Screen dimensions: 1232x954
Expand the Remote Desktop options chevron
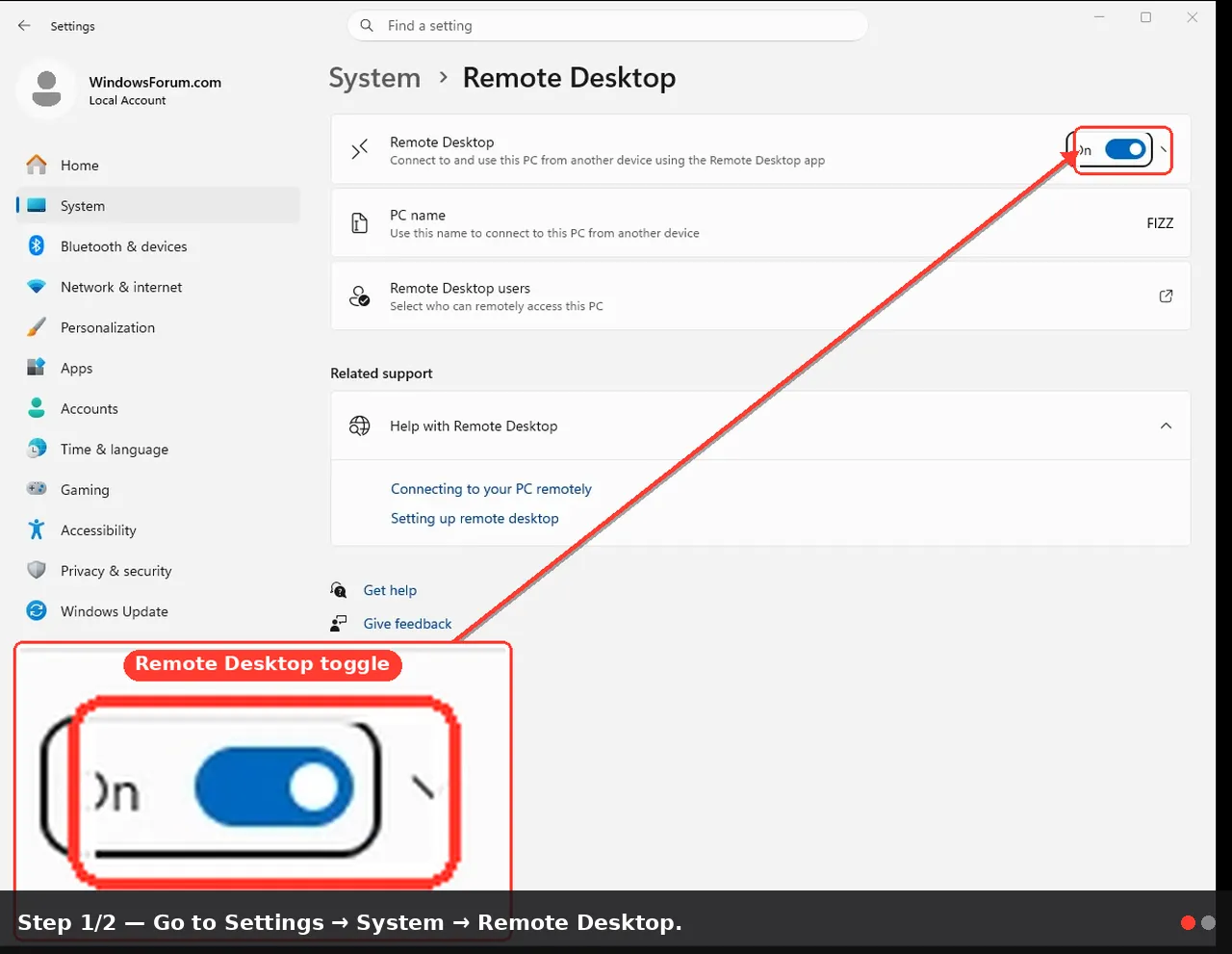click(1163, 150)
